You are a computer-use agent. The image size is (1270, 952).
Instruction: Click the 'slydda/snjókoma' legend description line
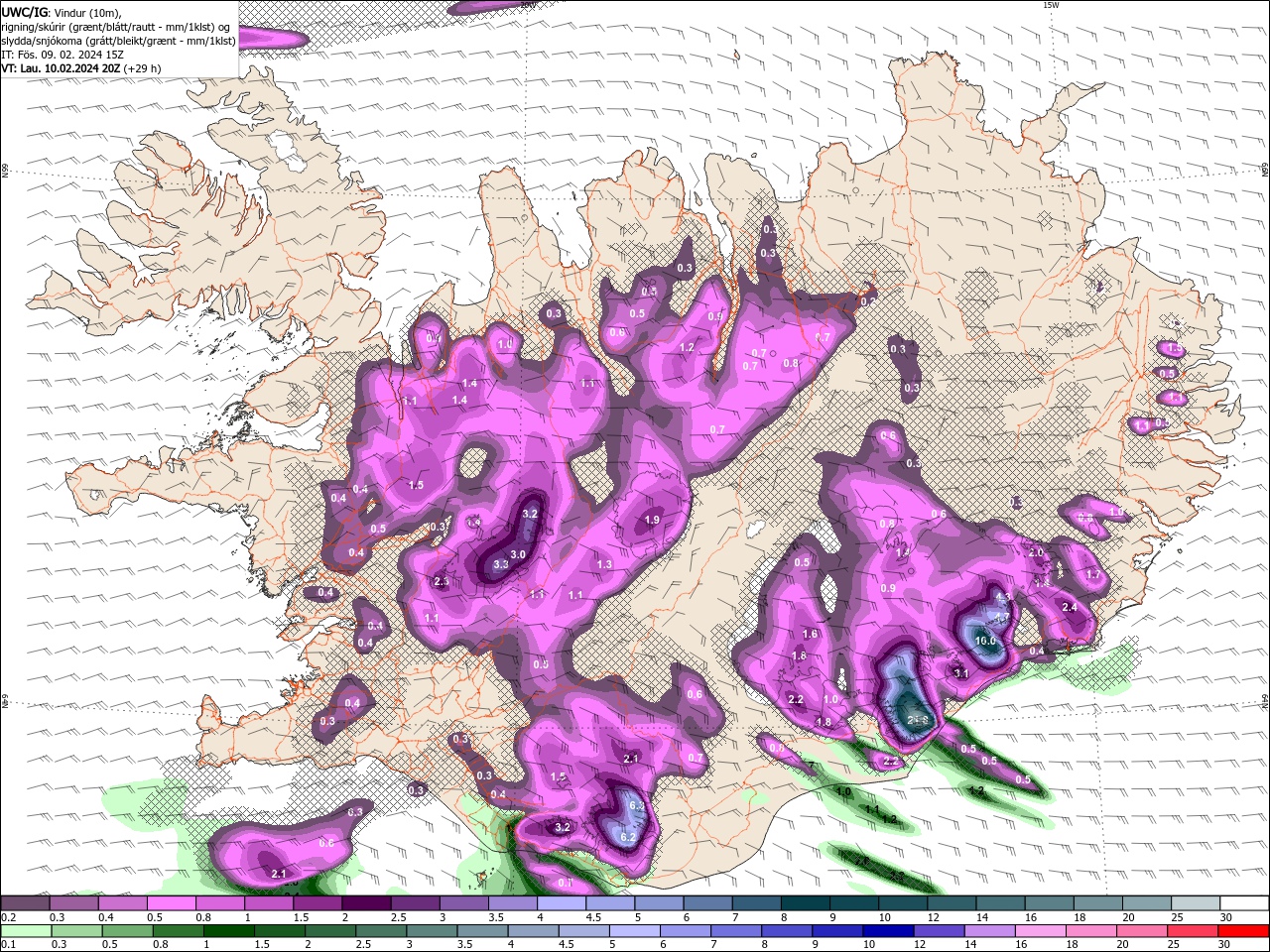tap(118, 41)
